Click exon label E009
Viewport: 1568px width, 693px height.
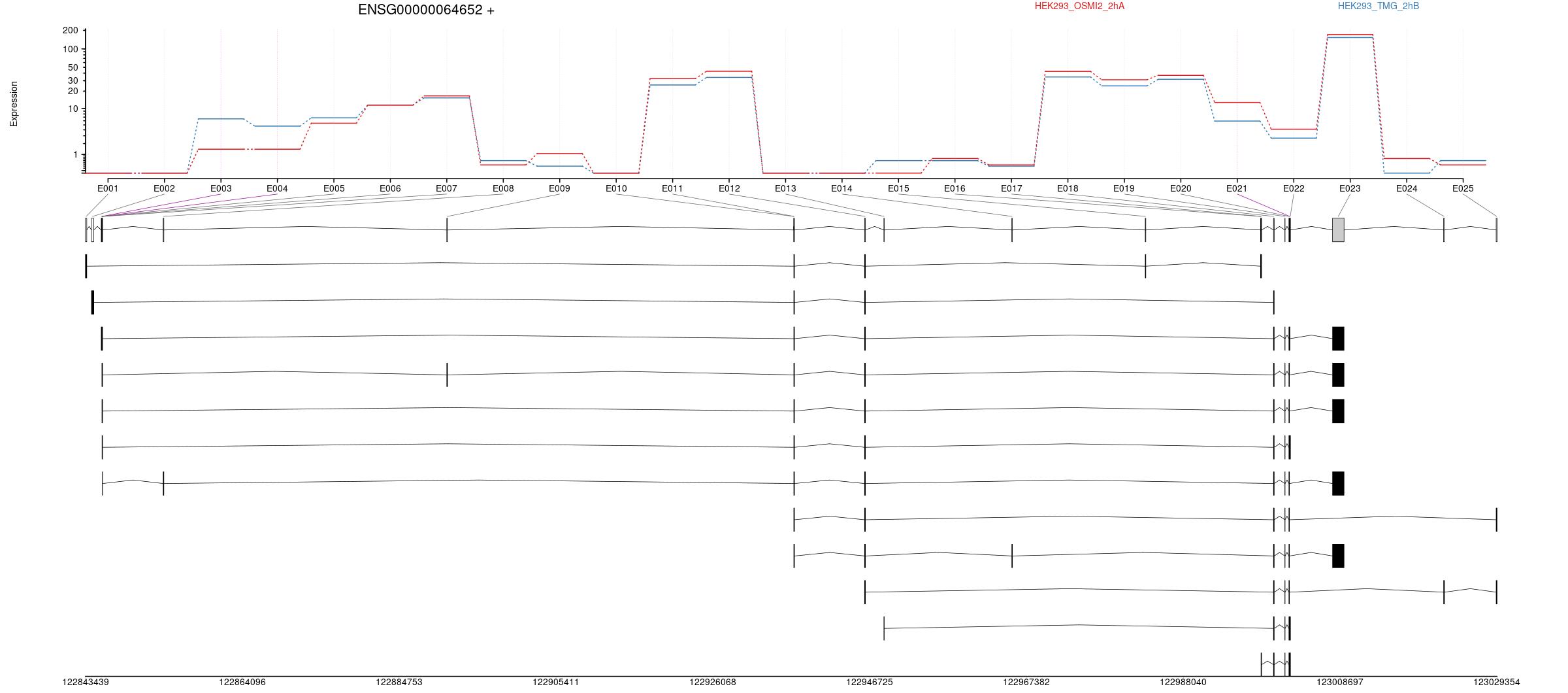559,188
